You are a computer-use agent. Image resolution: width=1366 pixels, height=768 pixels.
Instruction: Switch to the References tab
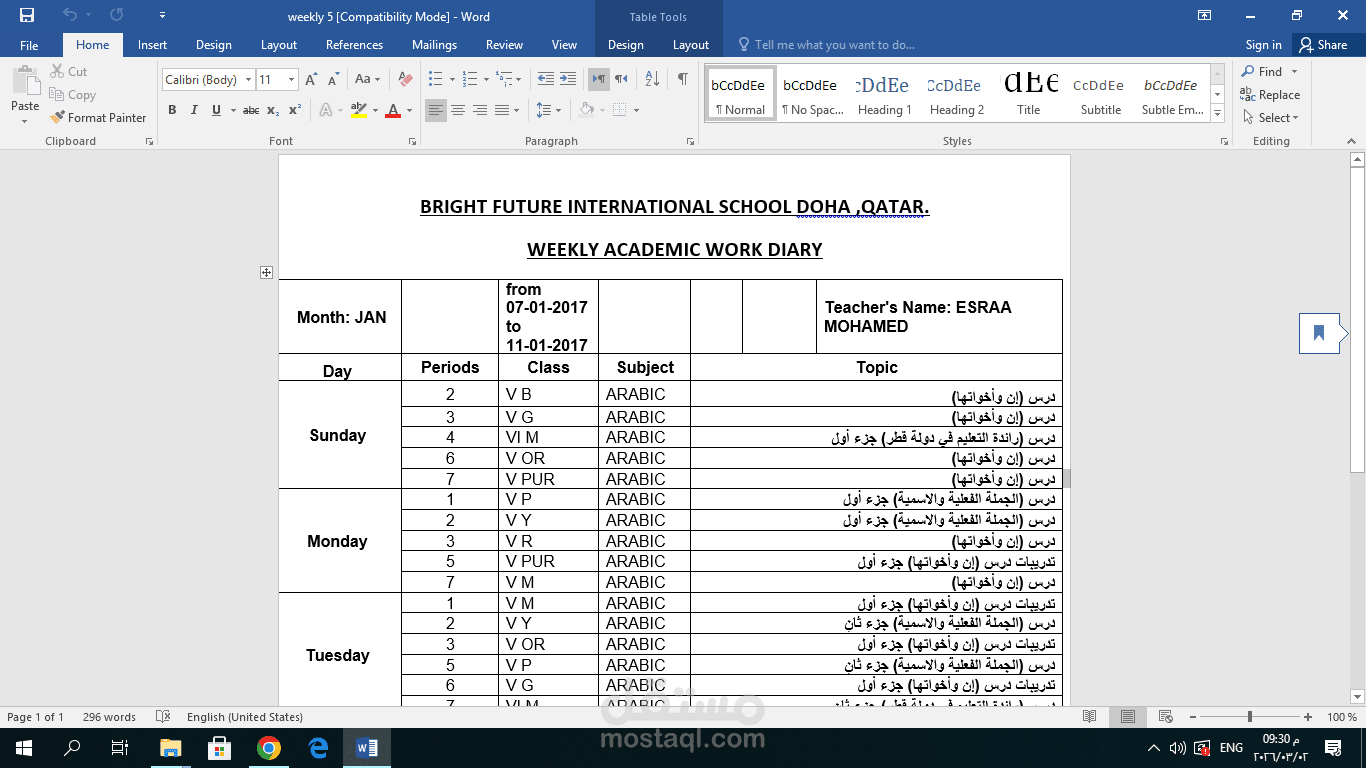[x=354, y=45]
